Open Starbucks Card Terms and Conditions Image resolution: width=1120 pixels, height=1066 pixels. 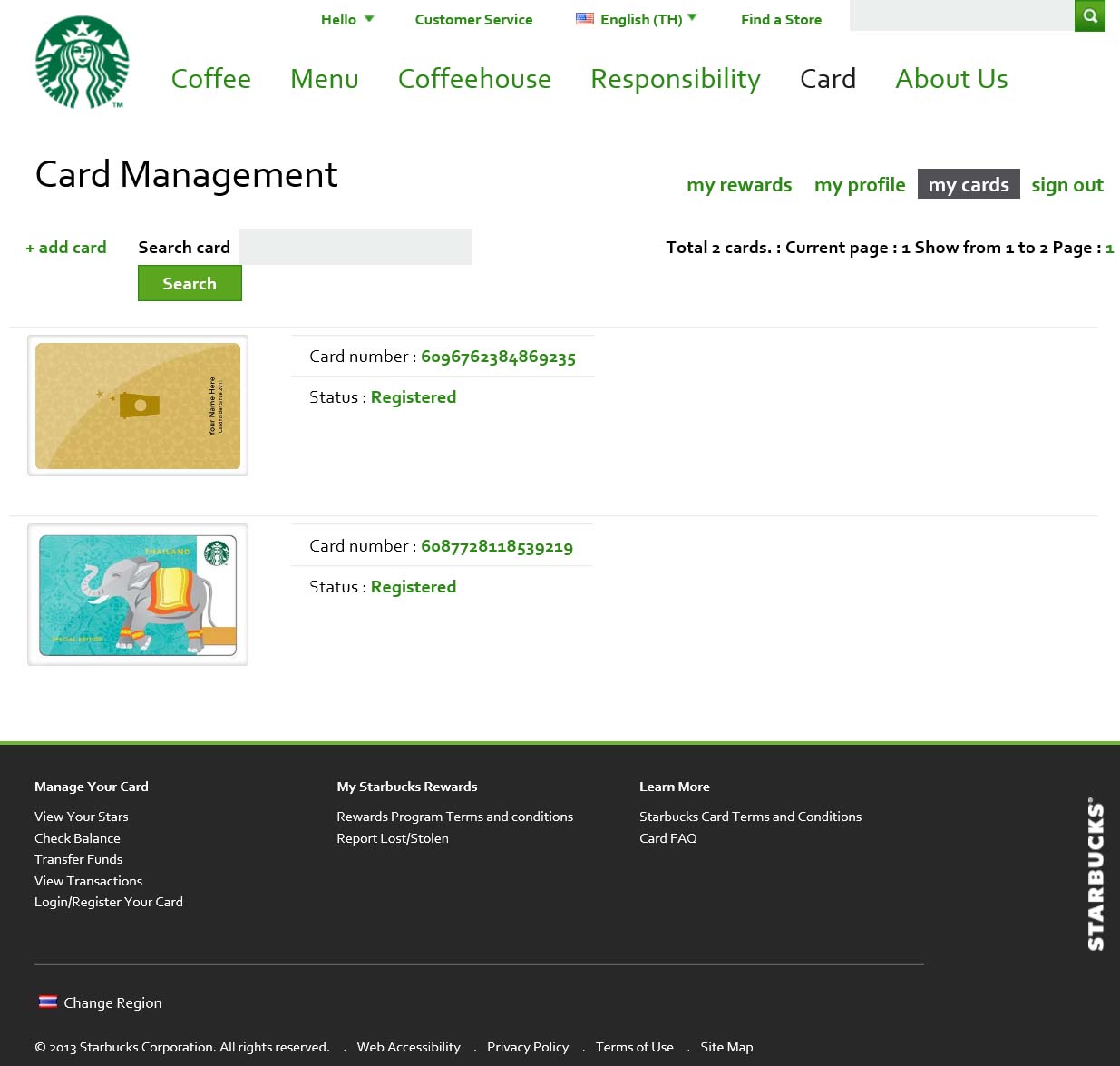[750, 817]
